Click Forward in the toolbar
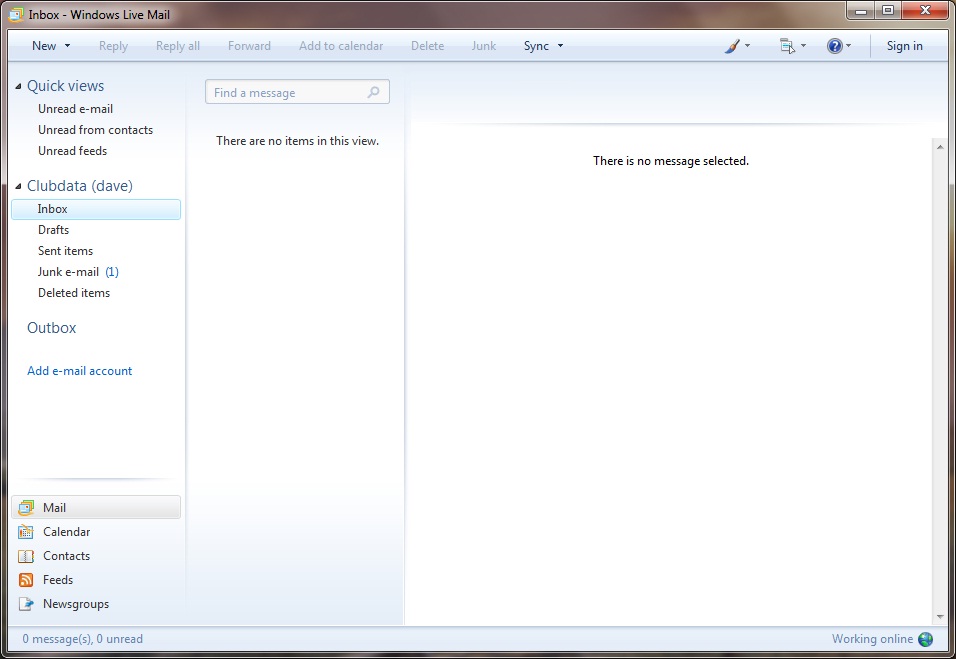This screenshot has width=956, height=659. point(249,46)
